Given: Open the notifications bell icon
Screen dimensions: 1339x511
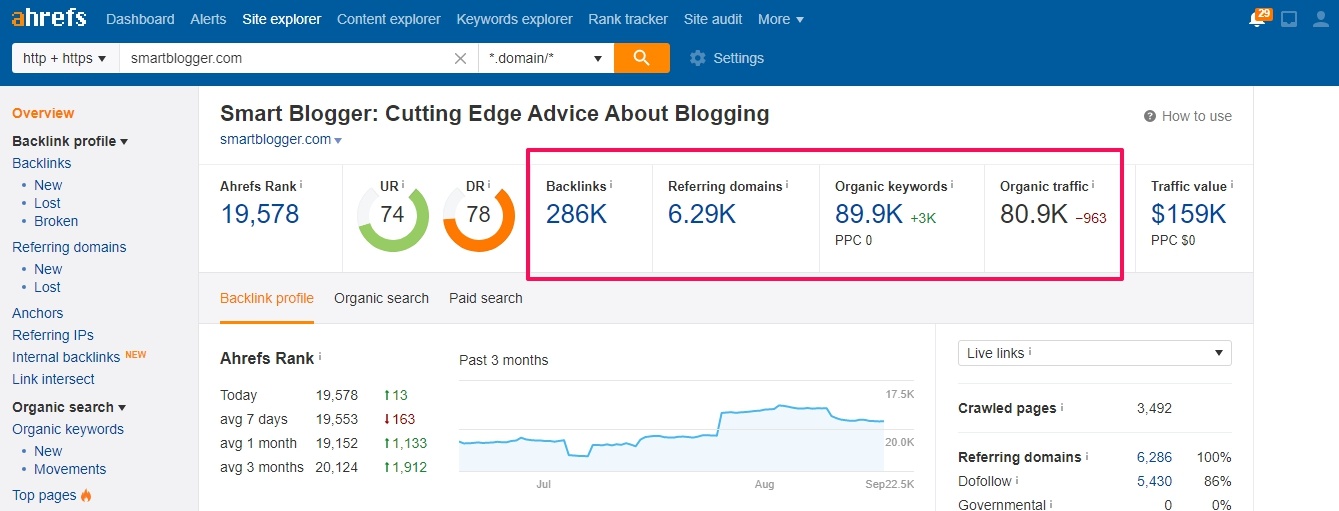Looking at the screenshot, I should click(1258, 19).
